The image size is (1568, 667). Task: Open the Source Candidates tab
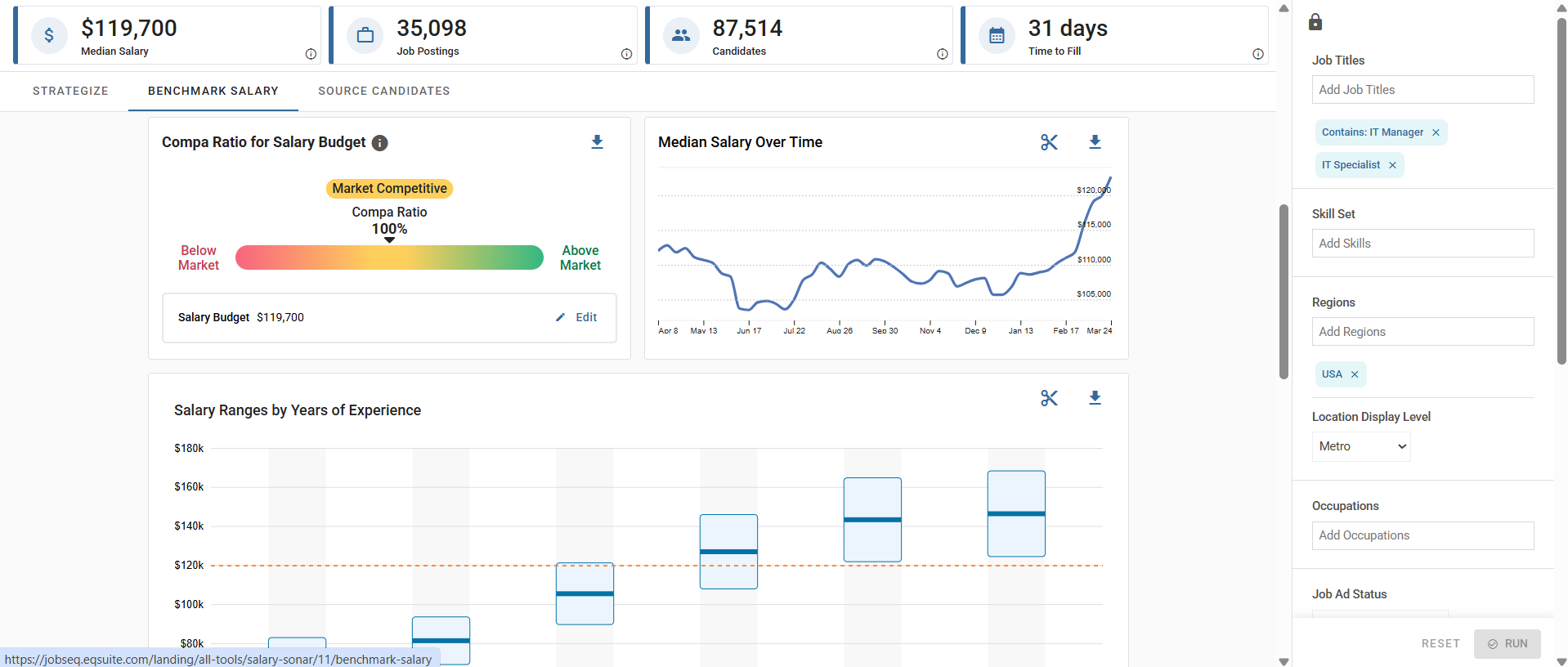click(383, 91)
